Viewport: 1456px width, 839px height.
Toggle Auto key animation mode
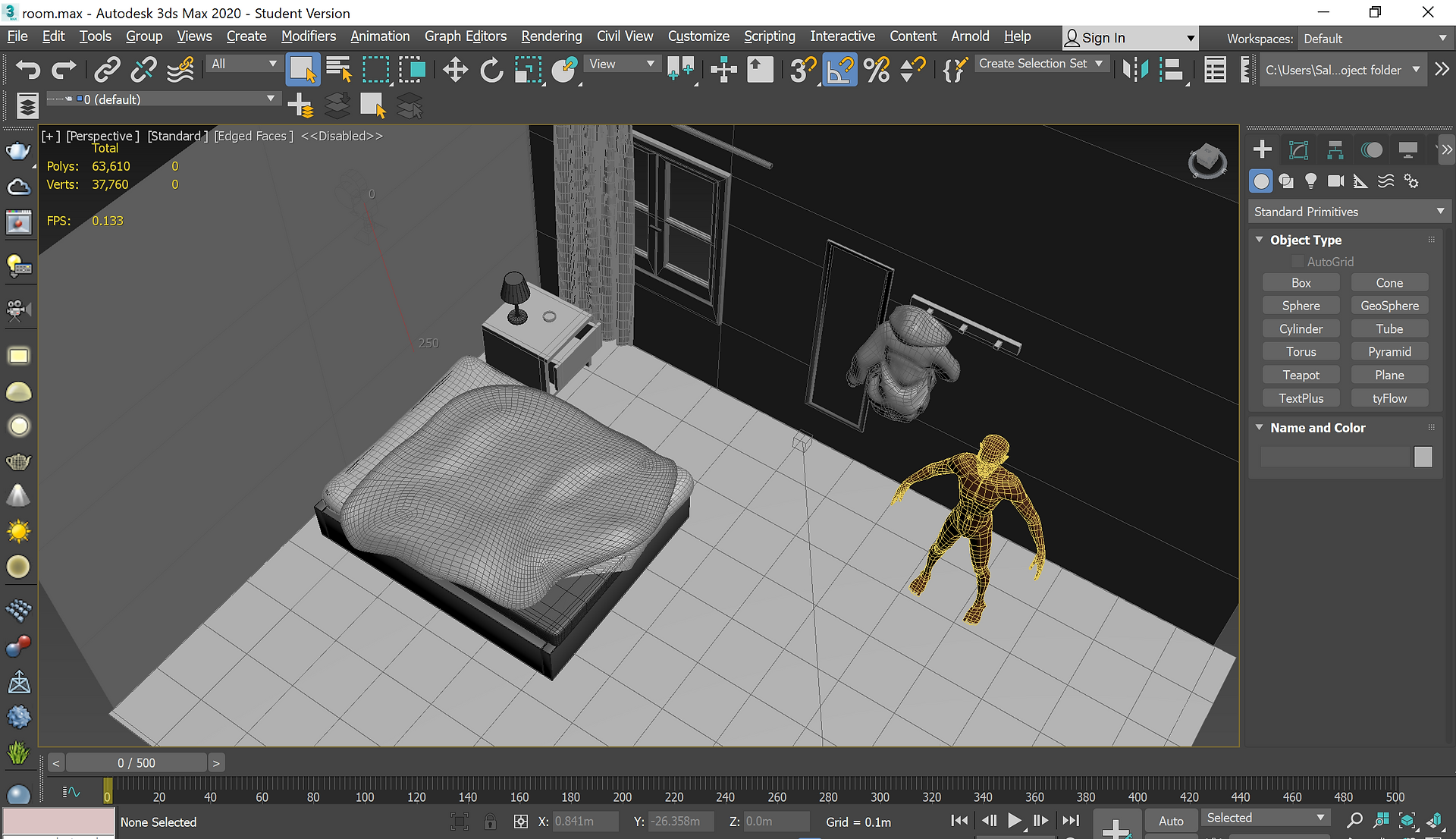[x=1171, y=821]
